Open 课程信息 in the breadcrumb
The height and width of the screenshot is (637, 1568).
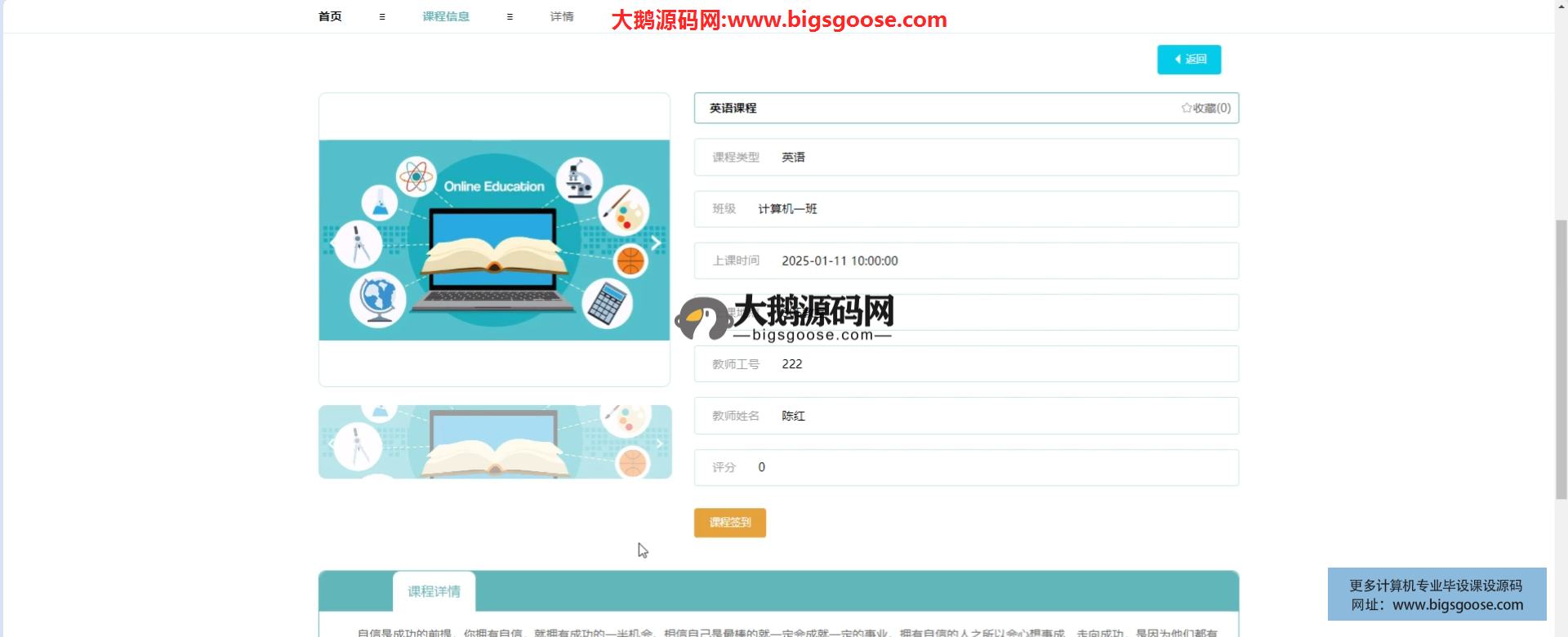446,16
